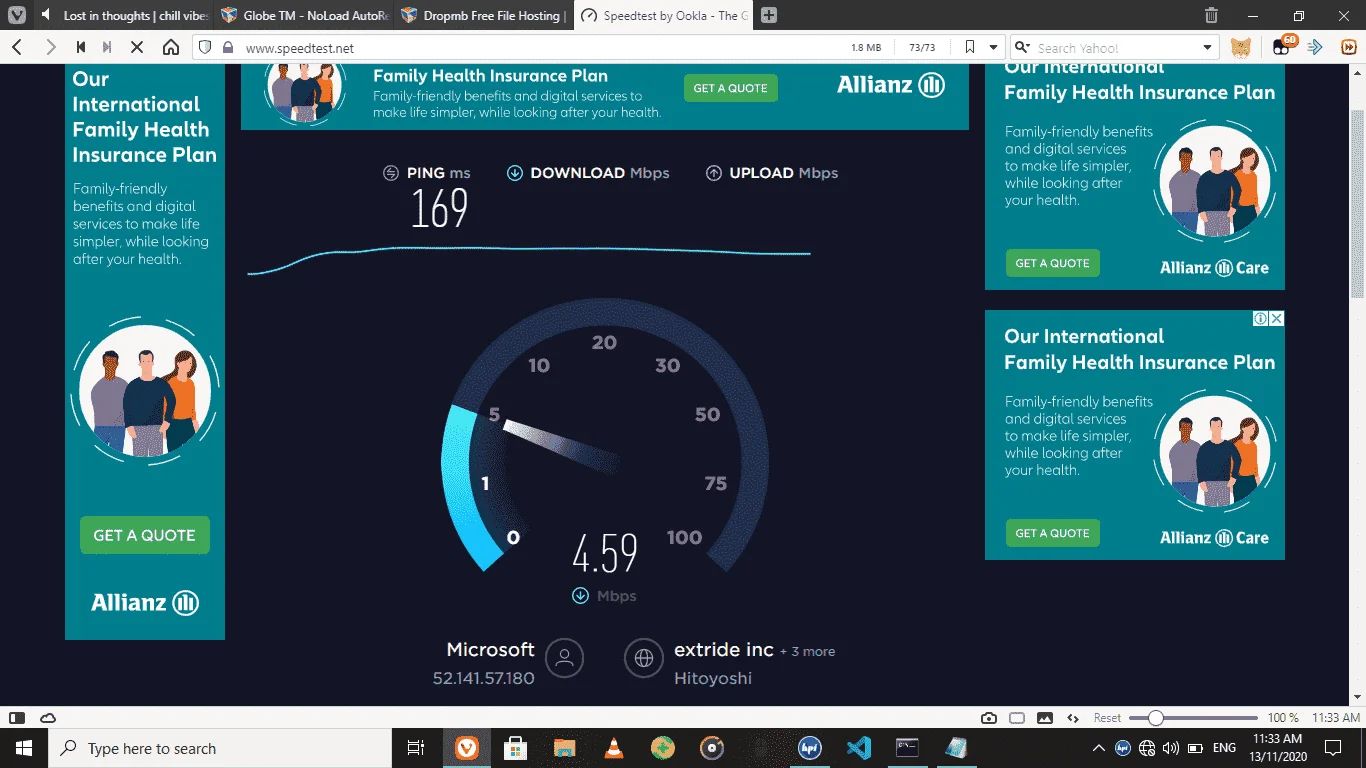This screenshot has height=768, width=1366.
Task: Click the Microsoft user profile icon
Action: click(x=565, y=658)
